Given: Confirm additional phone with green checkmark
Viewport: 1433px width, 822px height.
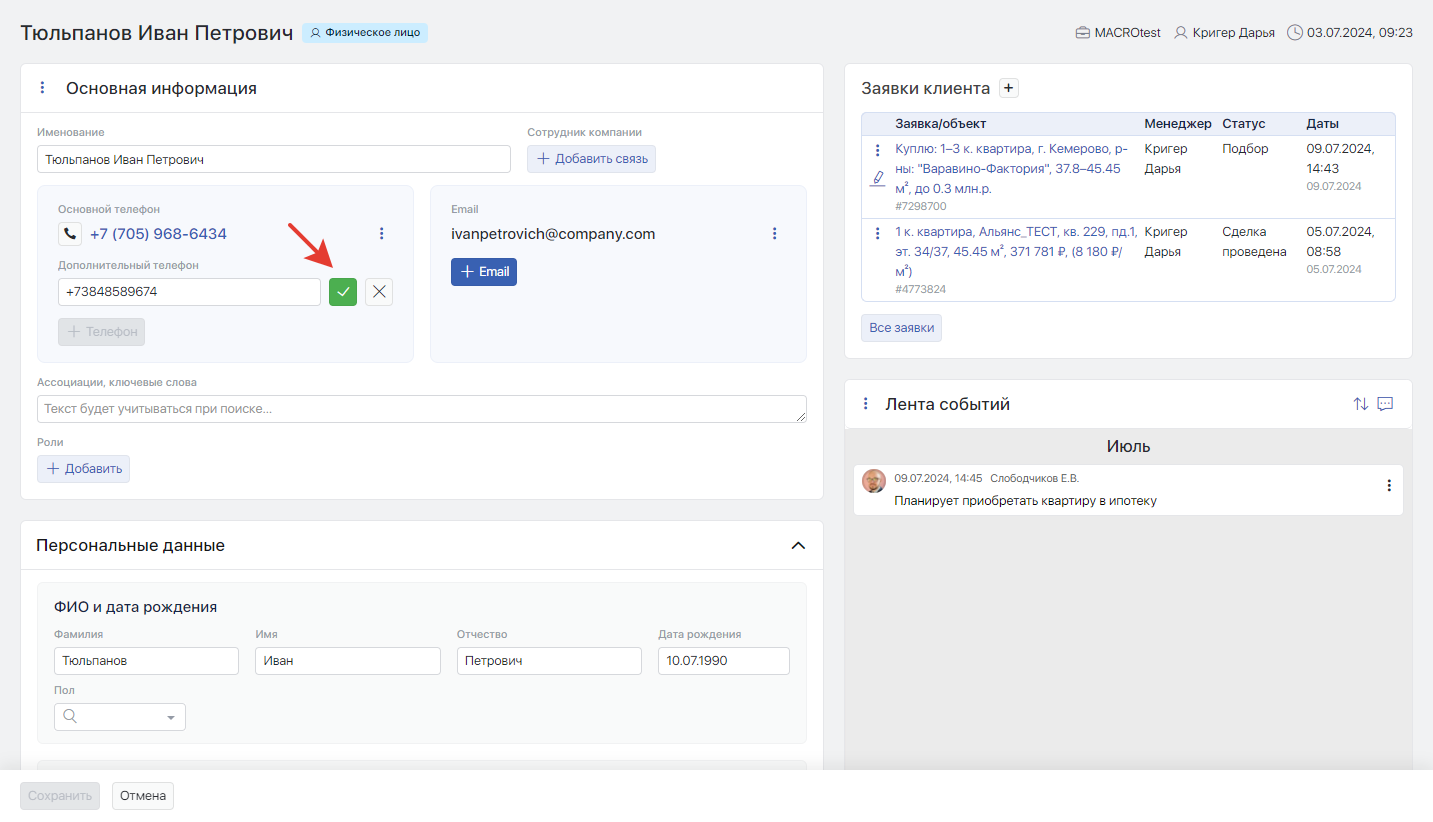Looking at the screenshot, I should (x=343, y=292).
